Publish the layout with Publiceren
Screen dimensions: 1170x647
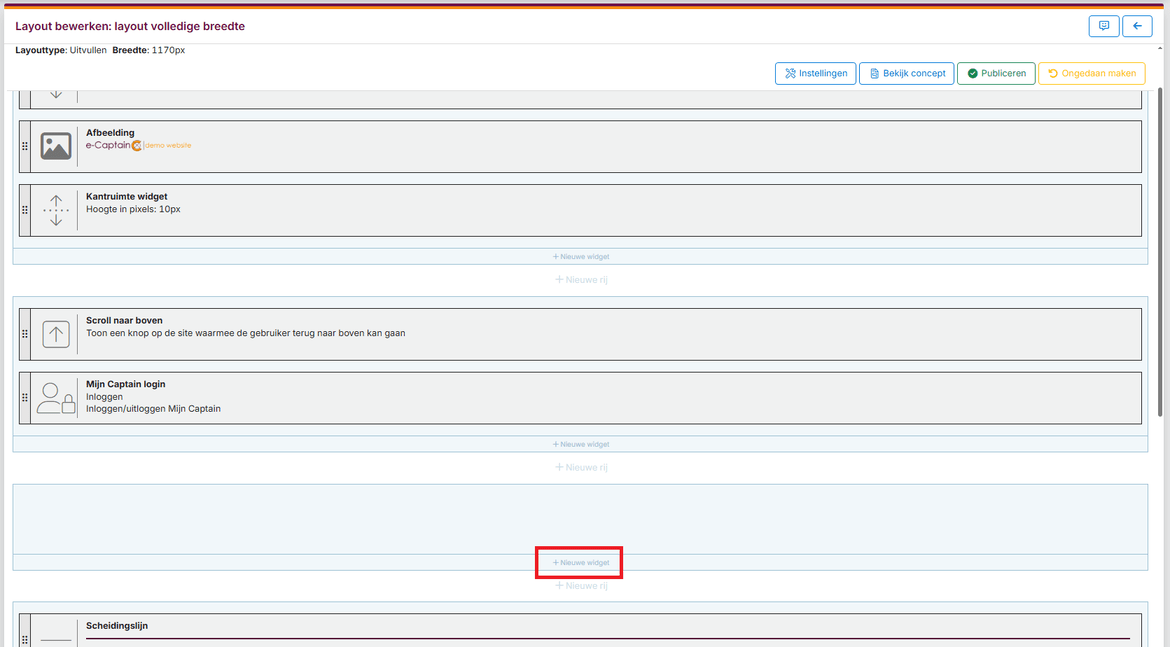click(995, 73)
